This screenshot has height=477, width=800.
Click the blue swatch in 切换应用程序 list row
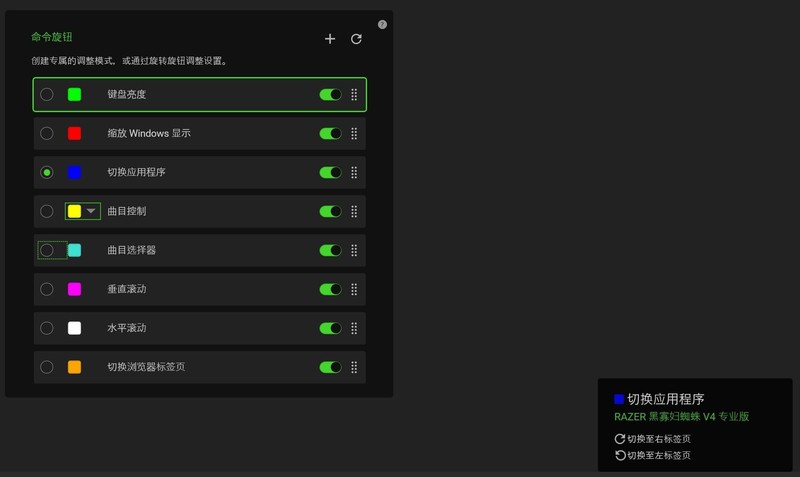(74, 172)
